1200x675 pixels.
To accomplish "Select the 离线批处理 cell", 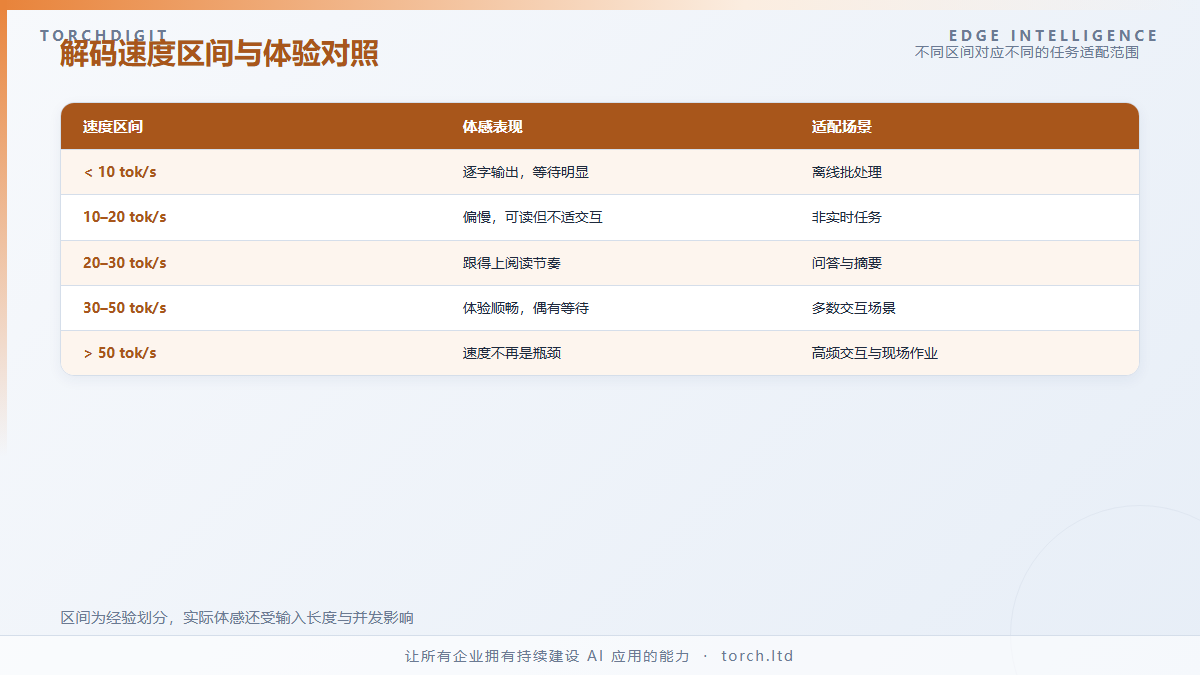I will pyautogui.click(x=847, y=172).
